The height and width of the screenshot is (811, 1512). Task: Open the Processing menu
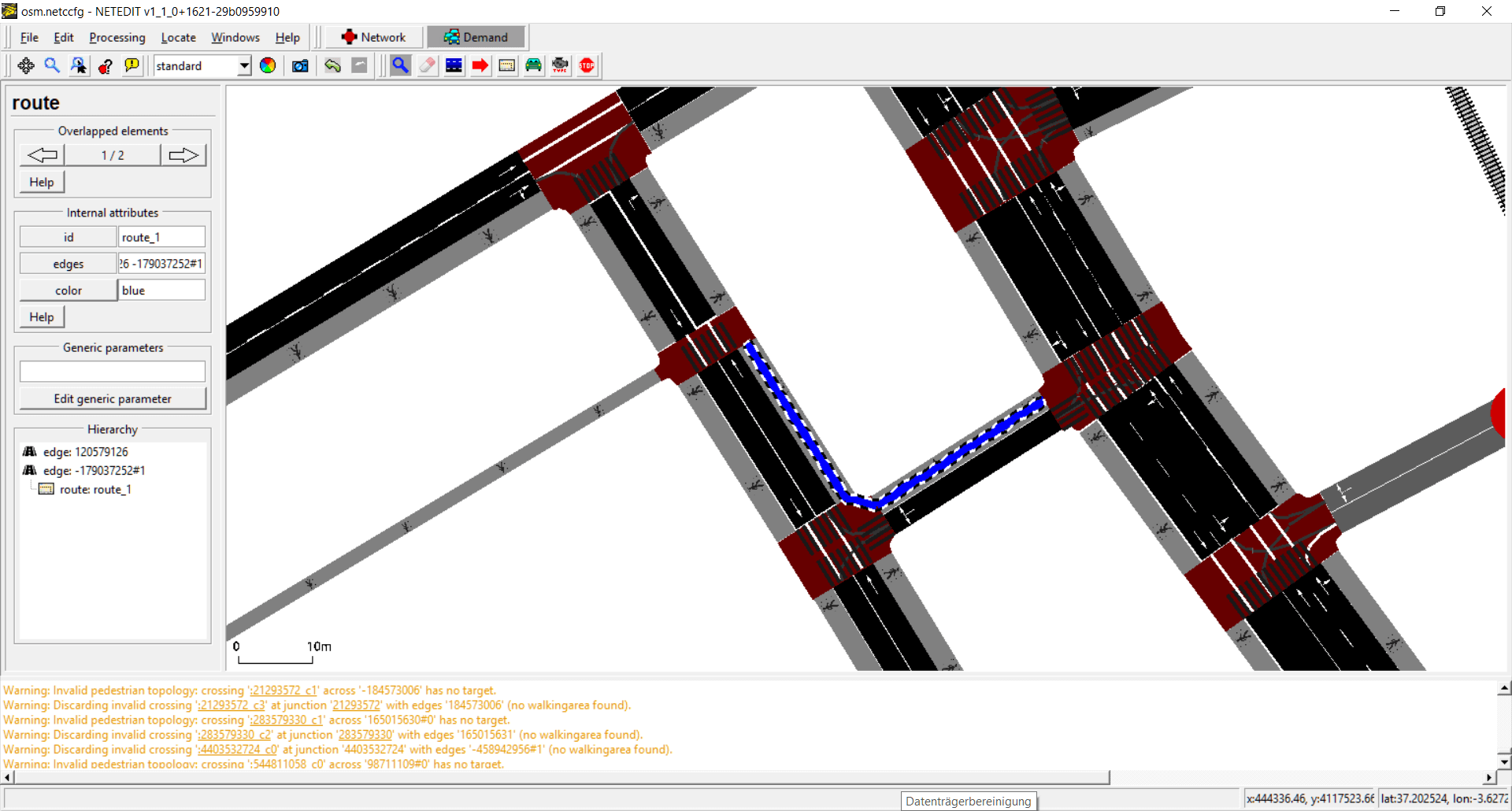pos(117,38)
